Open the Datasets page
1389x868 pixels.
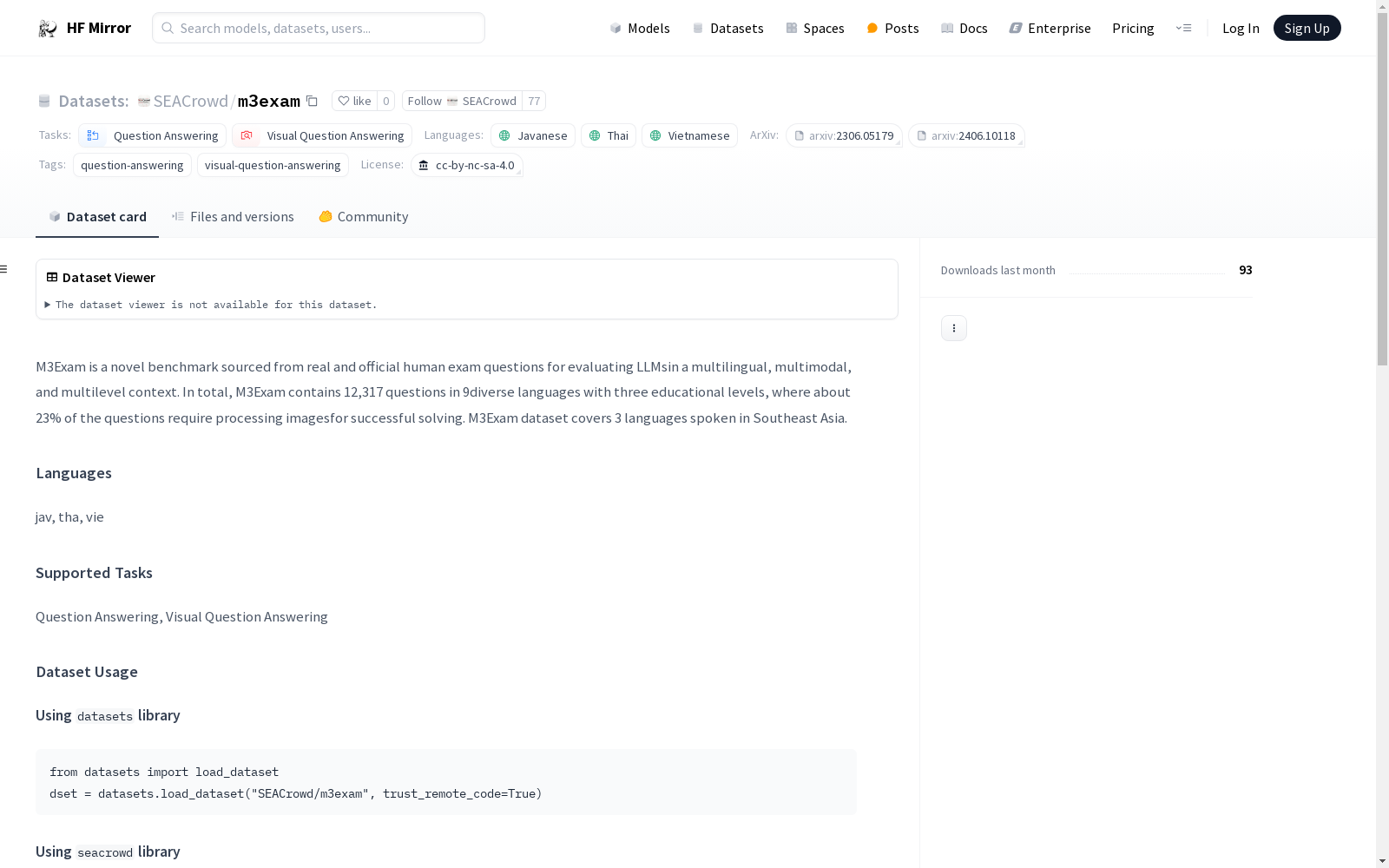coord(727,29)
